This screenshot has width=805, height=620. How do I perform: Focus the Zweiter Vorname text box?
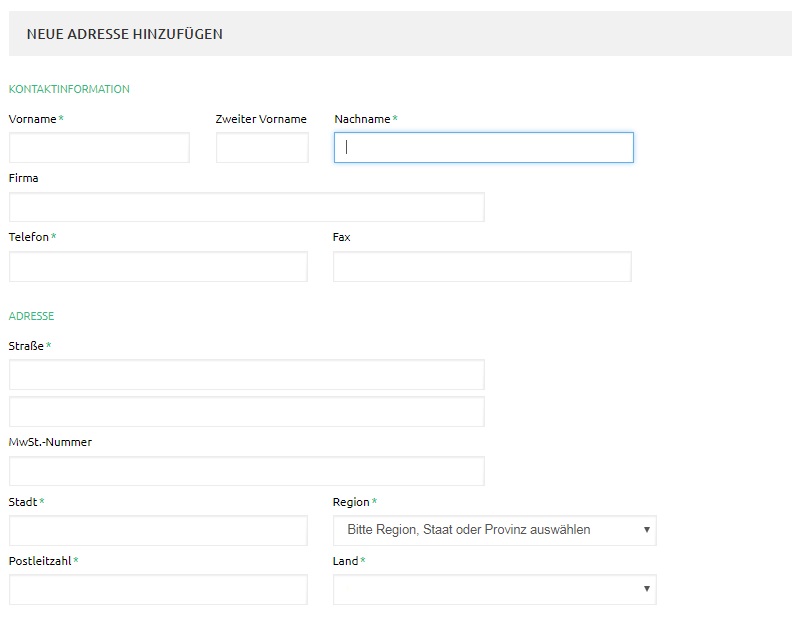[262, 148]
